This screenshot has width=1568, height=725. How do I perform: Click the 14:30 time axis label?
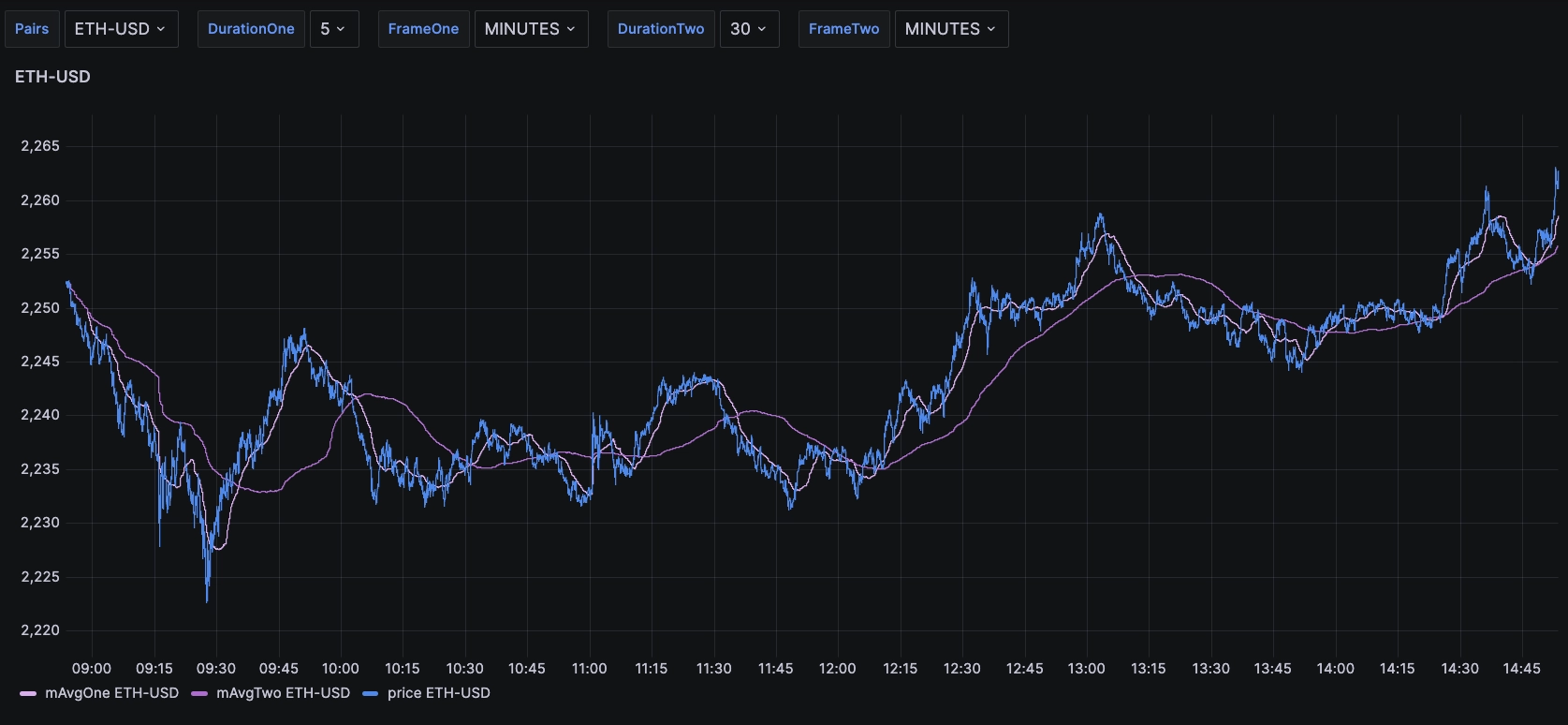point(1460,669)
